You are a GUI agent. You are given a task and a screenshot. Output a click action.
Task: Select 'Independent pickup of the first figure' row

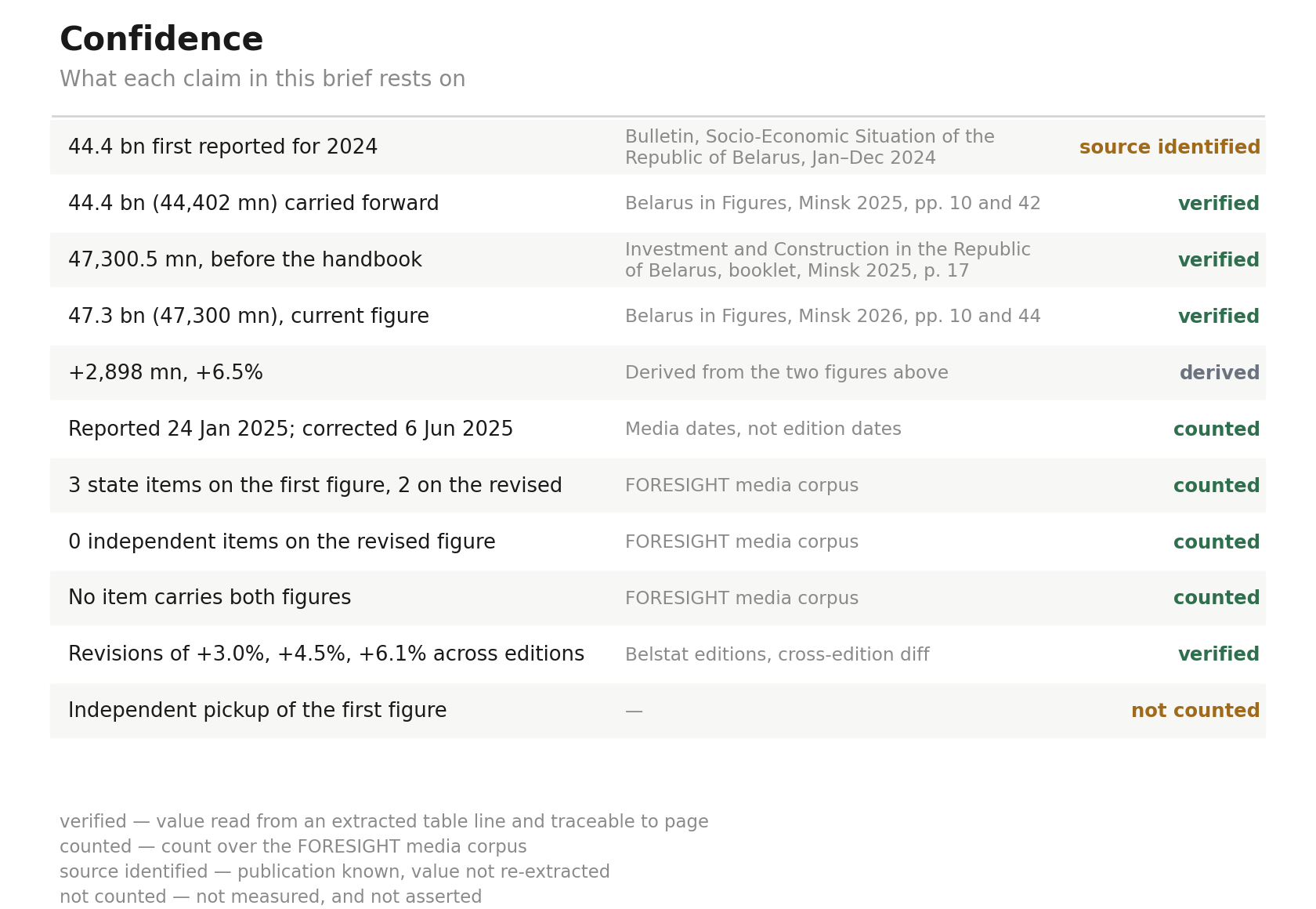[x=658, y=711]
